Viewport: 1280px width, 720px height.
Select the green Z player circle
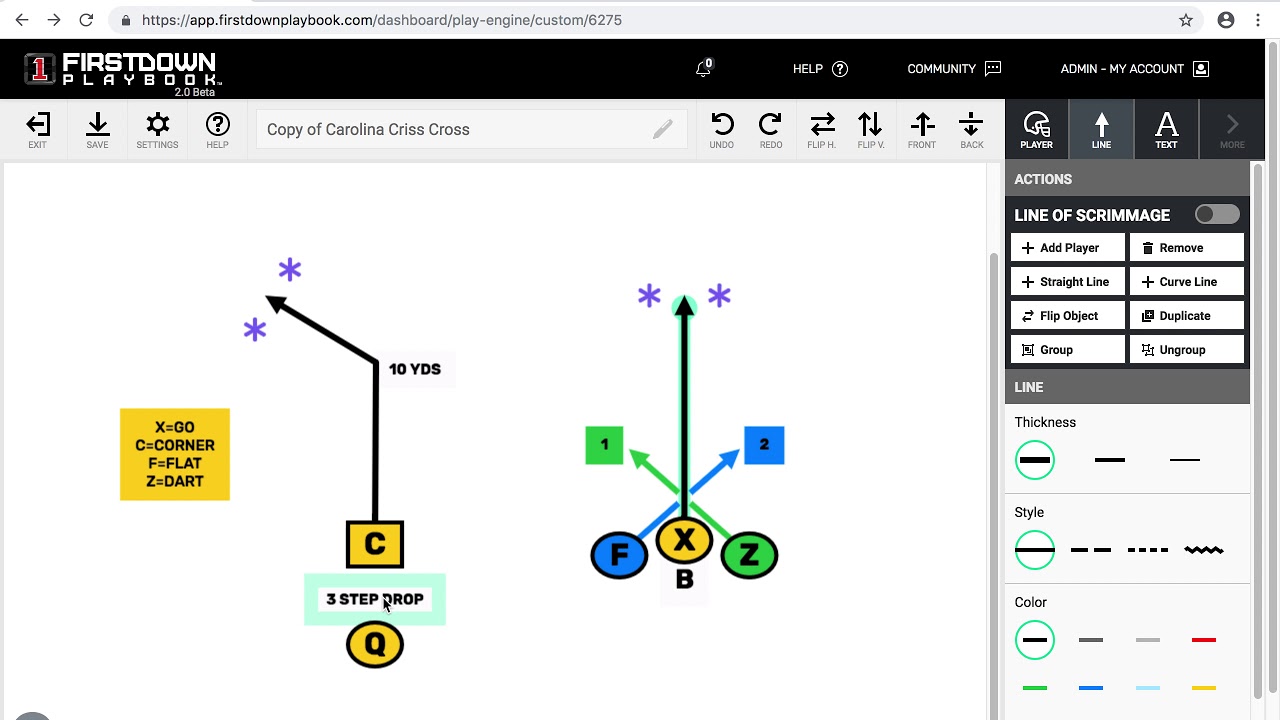(749, 556)
